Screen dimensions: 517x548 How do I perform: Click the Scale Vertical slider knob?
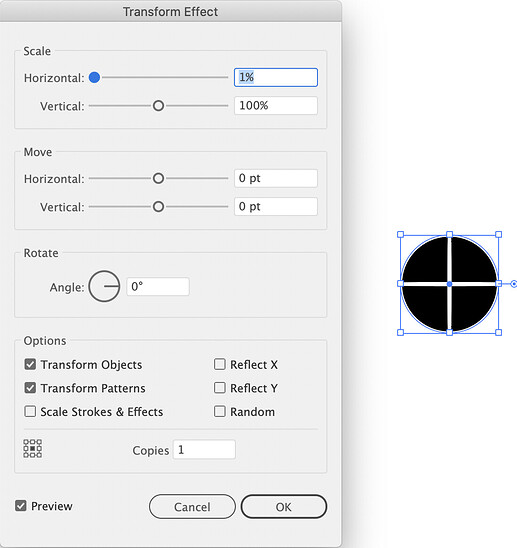point(158,106)
